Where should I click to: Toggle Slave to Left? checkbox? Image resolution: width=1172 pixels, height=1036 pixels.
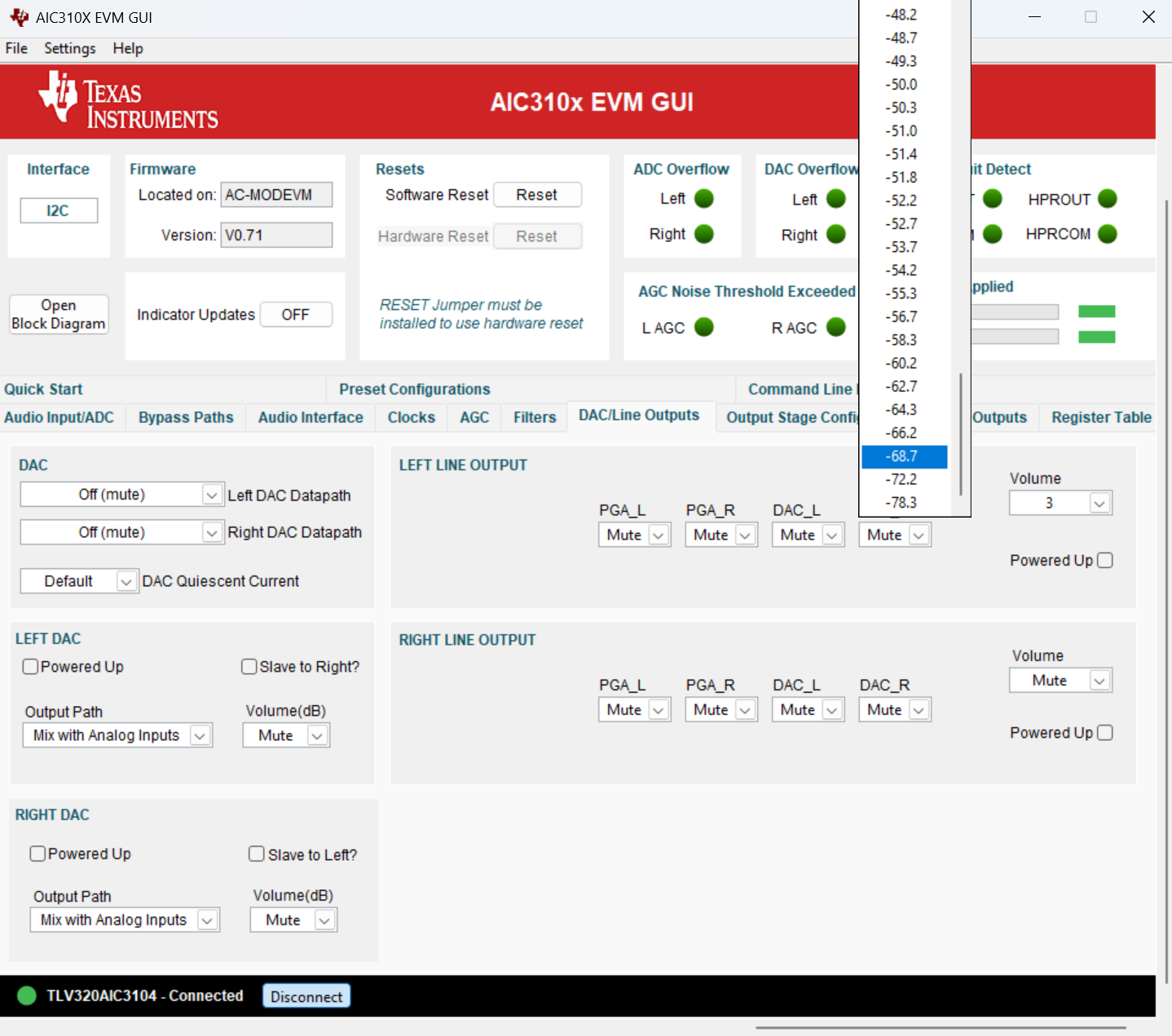257,853
